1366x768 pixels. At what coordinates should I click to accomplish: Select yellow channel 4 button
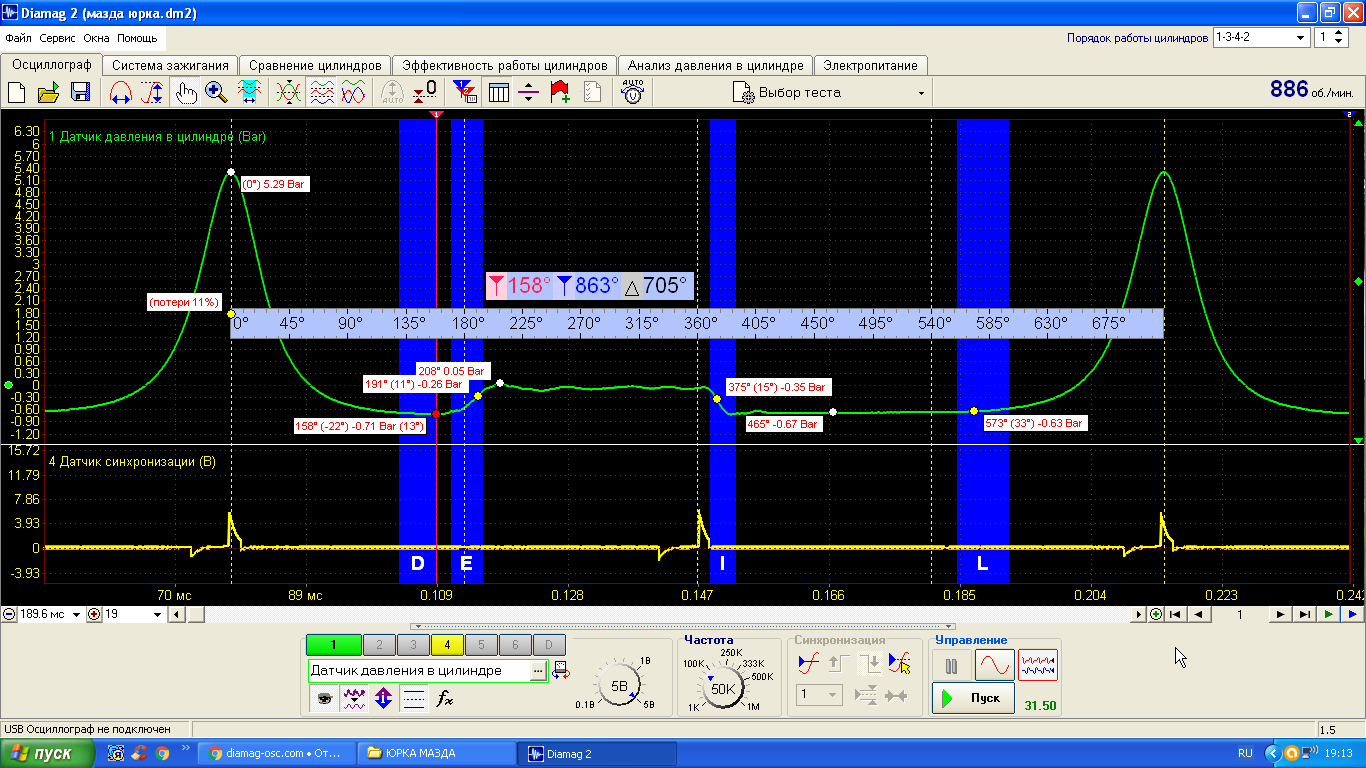pyautogui.click(x=447, y=645)
